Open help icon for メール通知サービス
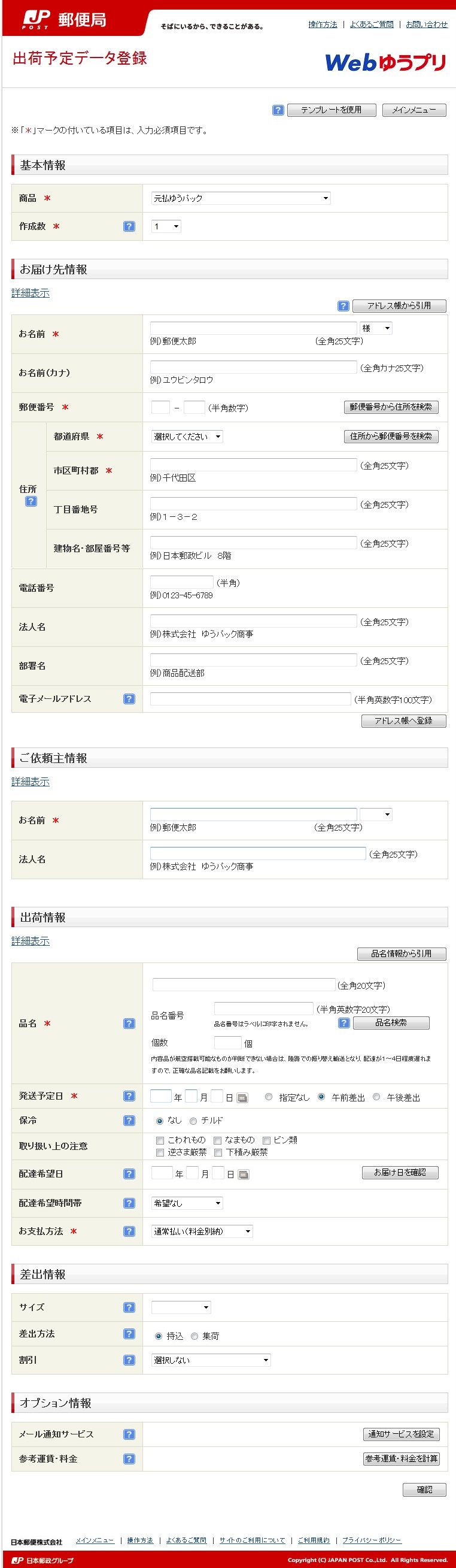This screenshot has width=456, height=1568. 129,1434
